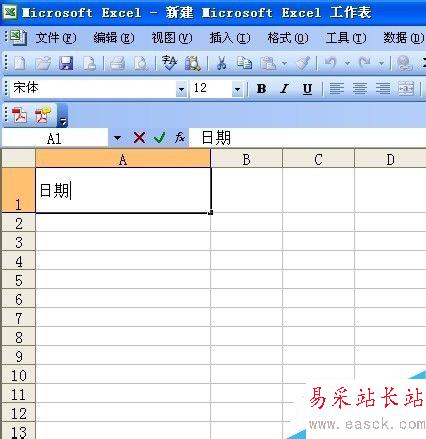This screenshot has width=426, height=439.
Task: Click the Paste icon
Action: [269, 63]
